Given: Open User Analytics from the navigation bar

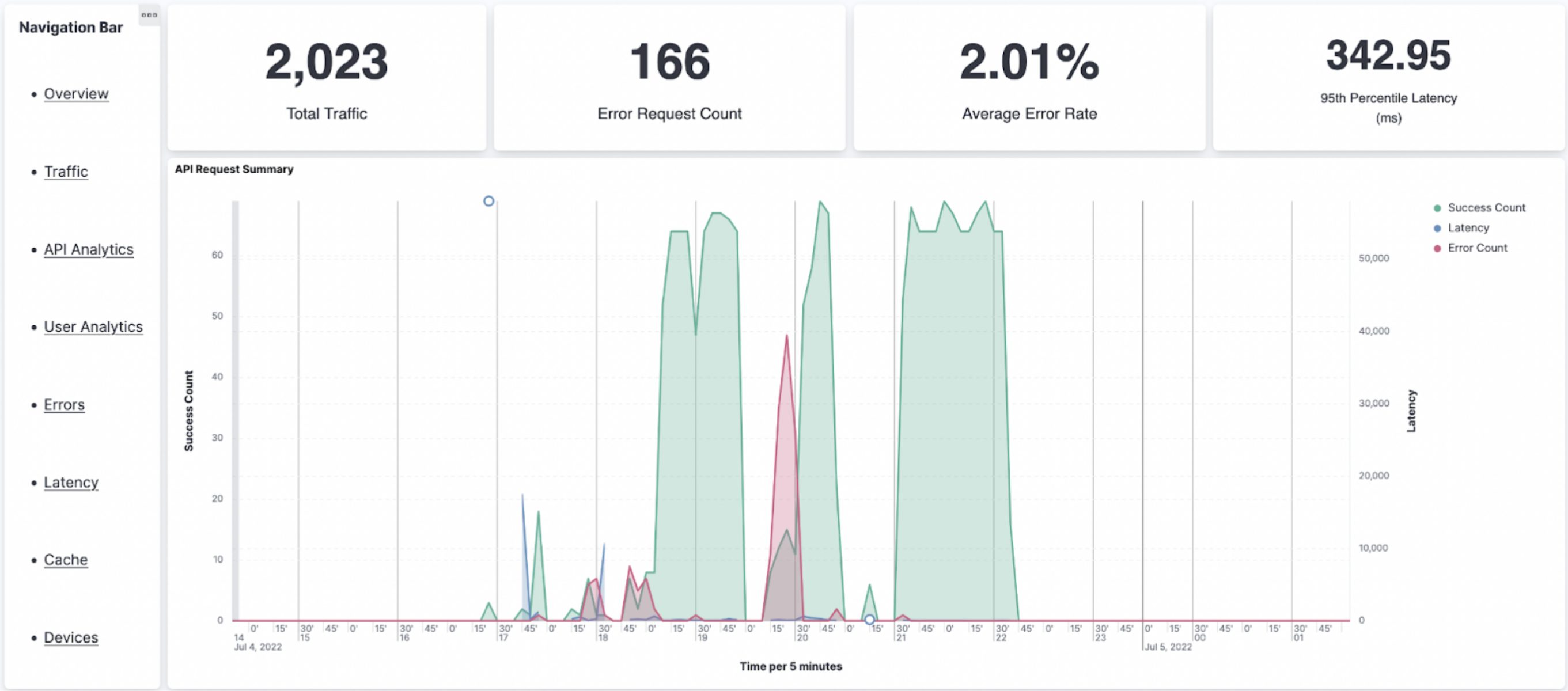Looking at the screenshot, I should [x=93, y=326].
